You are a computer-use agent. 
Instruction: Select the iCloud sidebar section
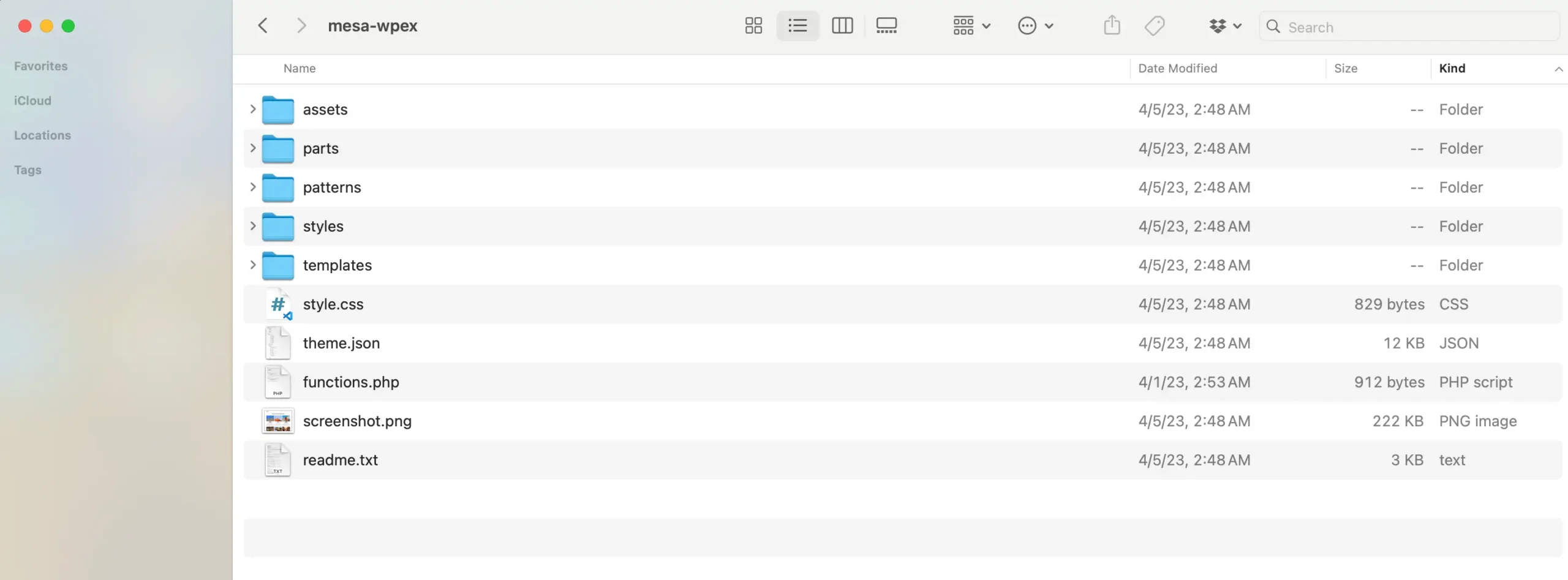tap(32, 100)
